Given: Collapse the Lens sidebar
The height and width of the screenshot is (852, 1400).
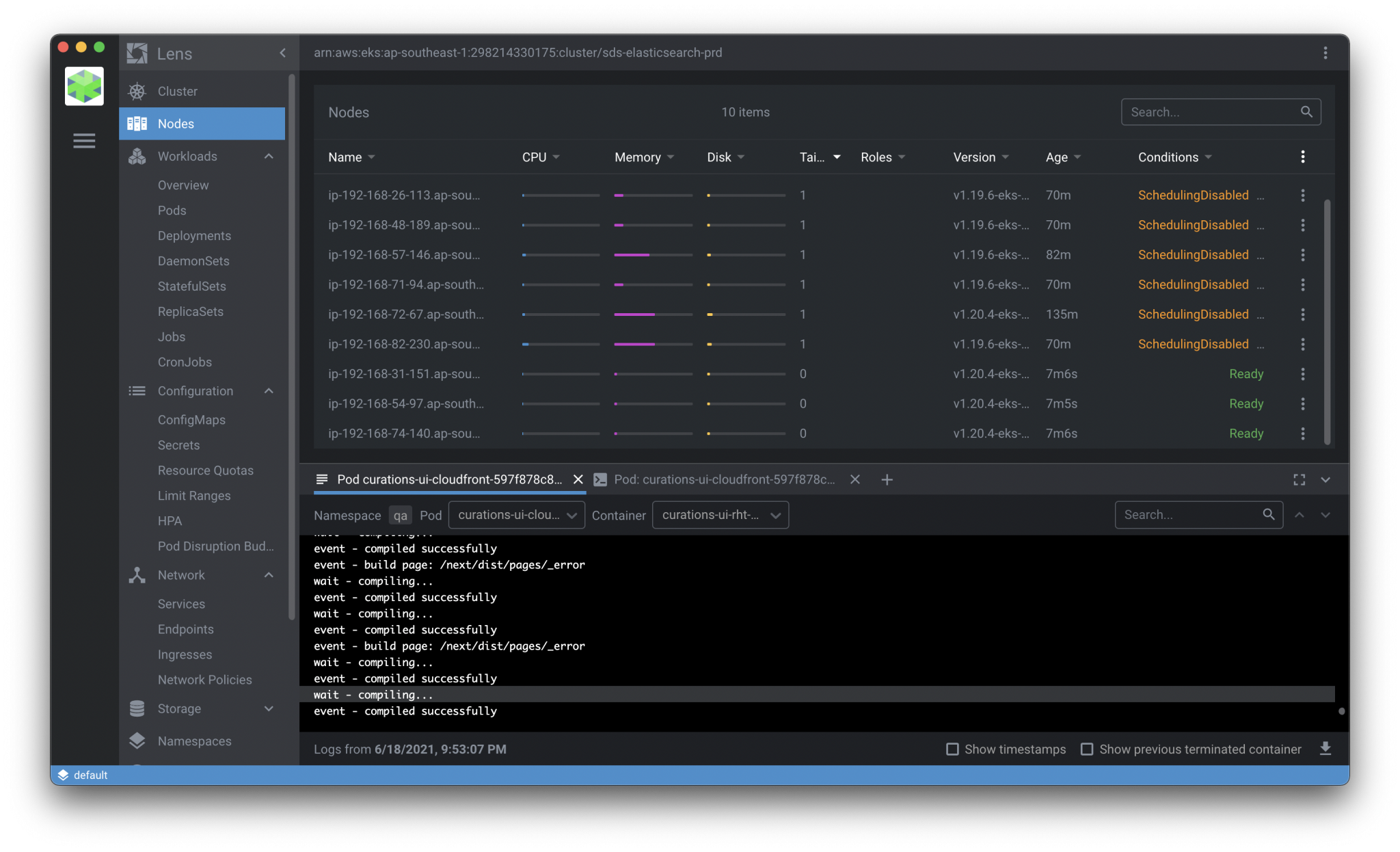Looking at the screenshot, I should [283, 53].
